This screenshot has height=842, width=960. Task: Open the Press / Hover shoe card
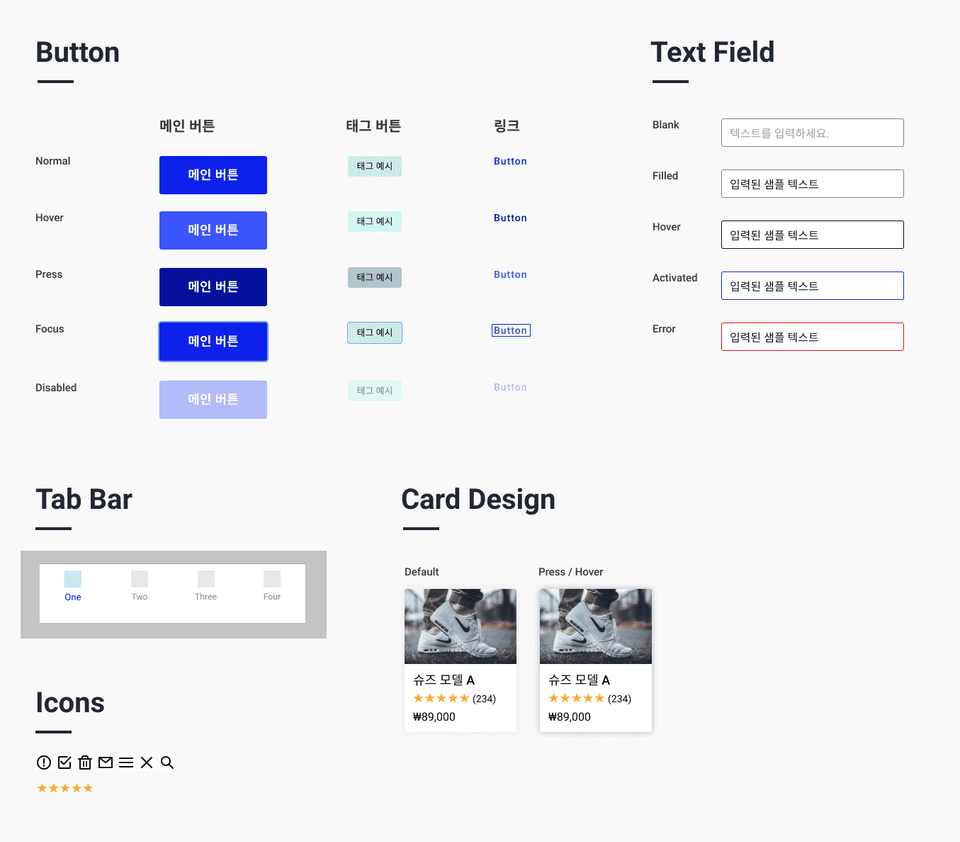click(x=596, y=660)
